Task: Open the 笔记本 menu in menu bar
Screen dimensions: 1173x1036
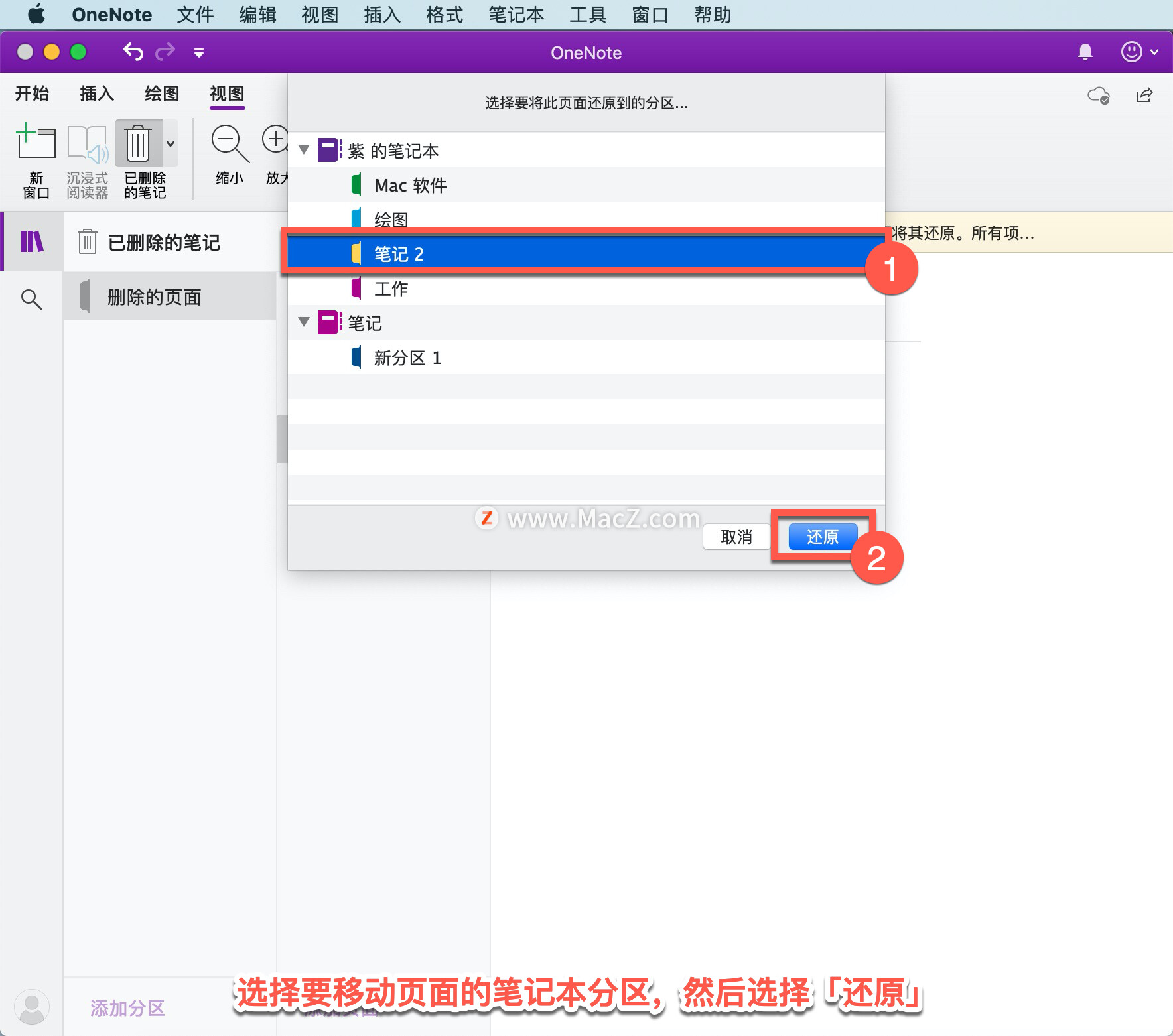Action: click(516, 15)
